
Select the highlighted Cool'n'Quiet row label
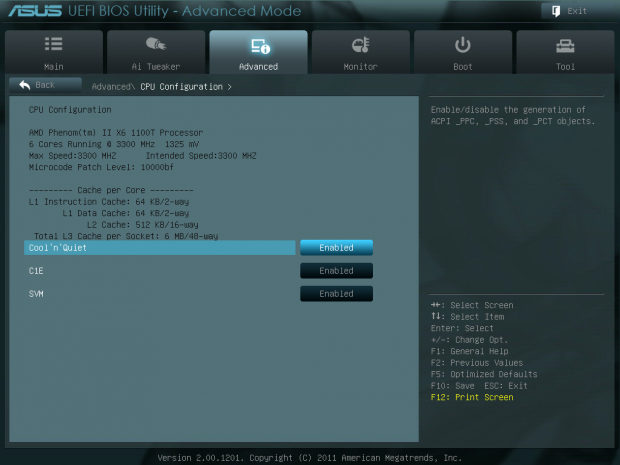click(x=58, y=248)
